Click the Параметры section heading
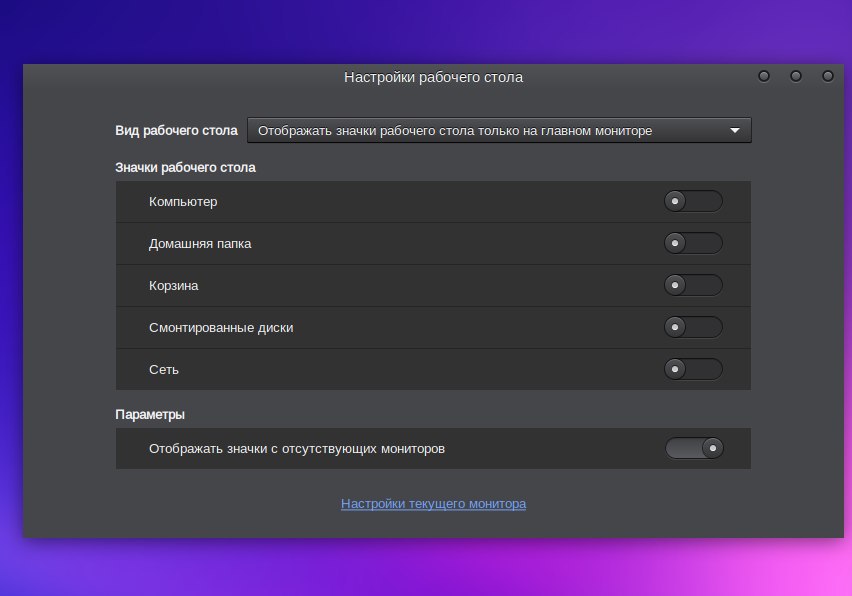Viewport: 852px width, 596px height. pyautogui.click(x=150, y=415)
